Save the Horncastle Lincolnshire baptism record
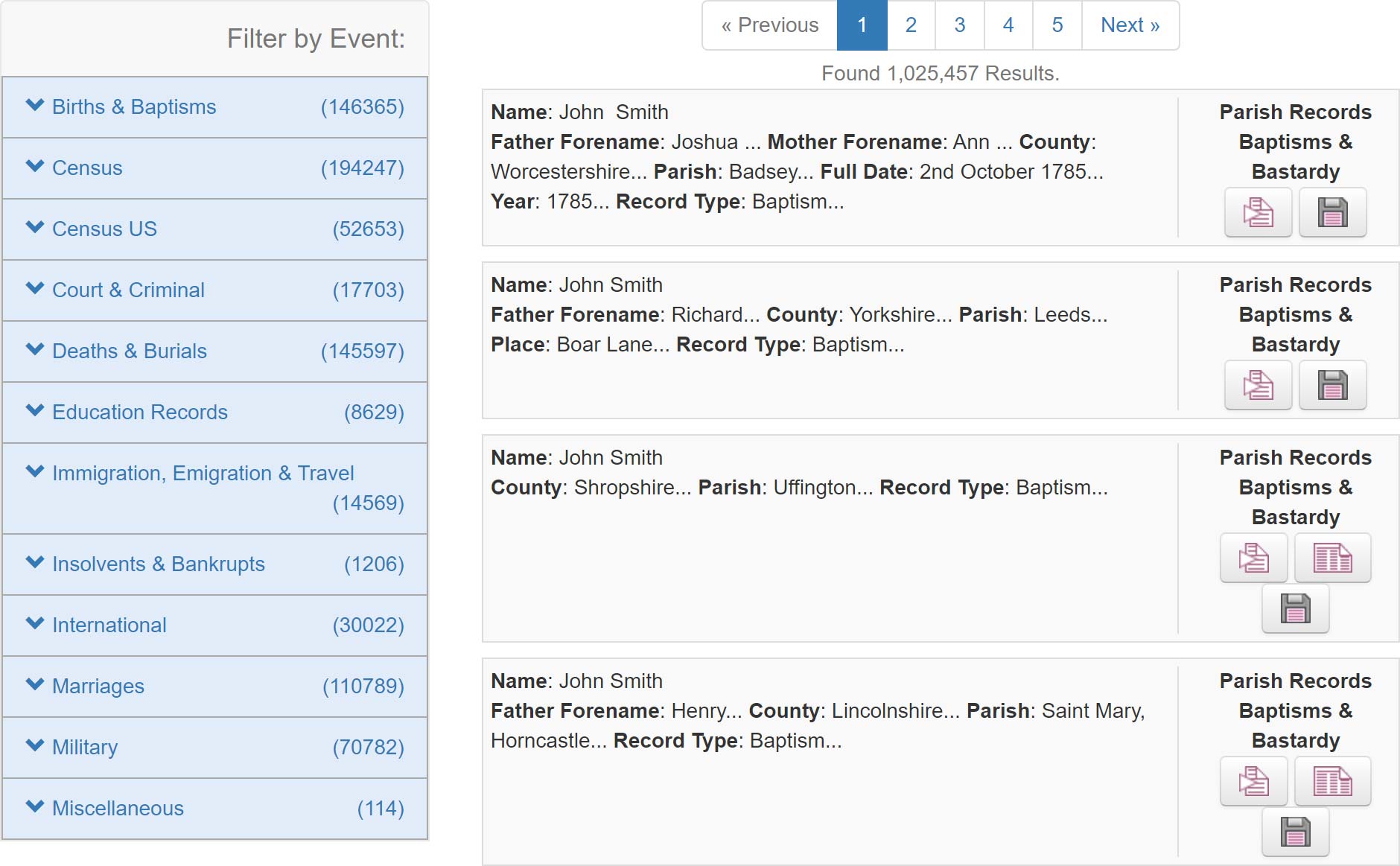Image resolution: width=1400 pixels, height=866 pixels. click(1295, 832)
